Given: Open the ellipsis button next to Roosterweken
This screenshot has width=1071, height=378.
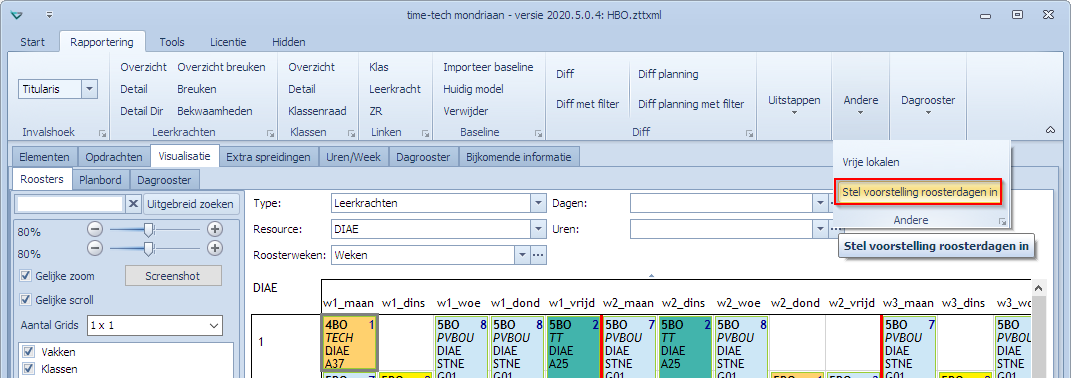Looking at the screenshot, I should pyautogui.click(x=538, y=255).
